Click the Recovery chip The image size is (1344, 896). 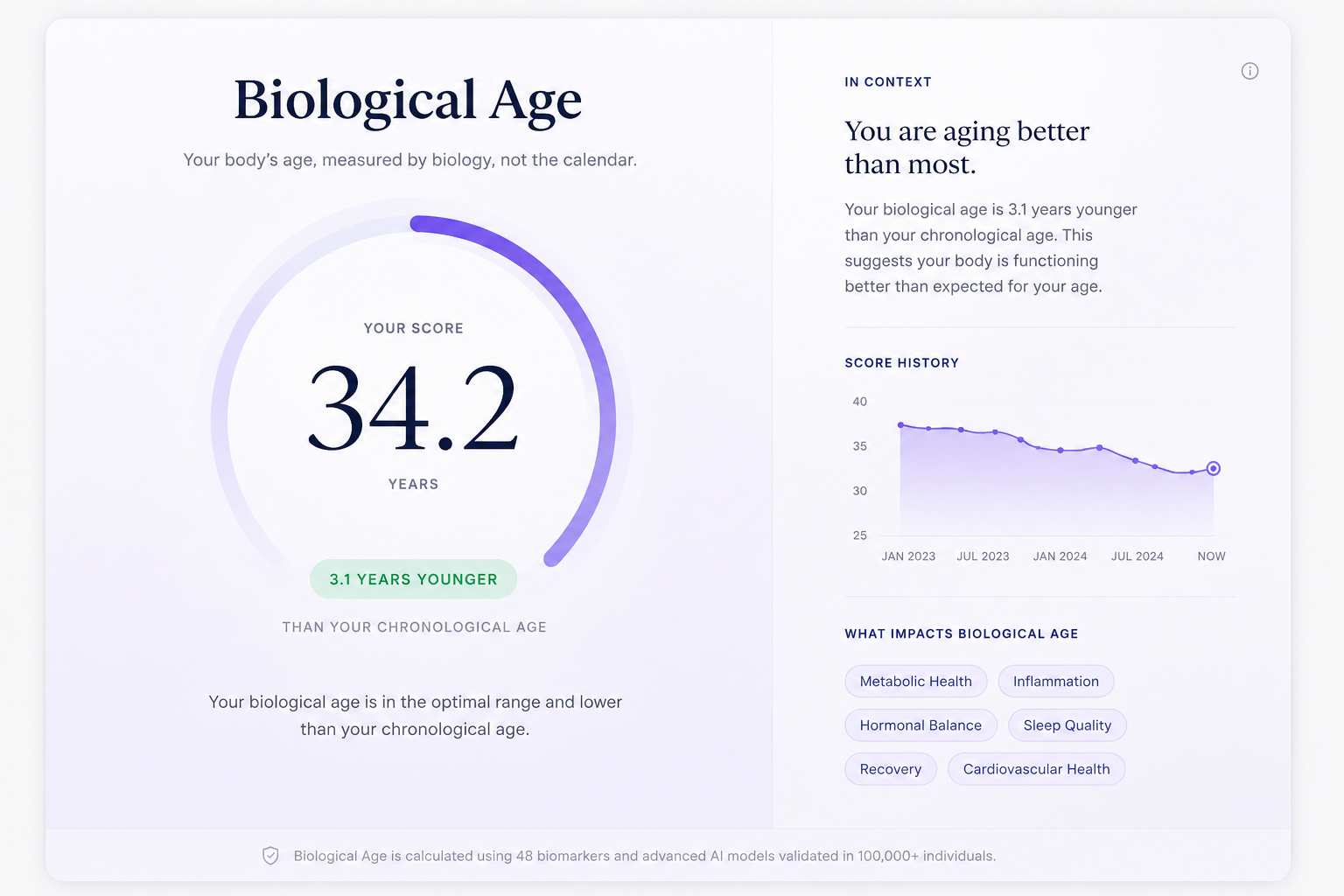point(890,769)
